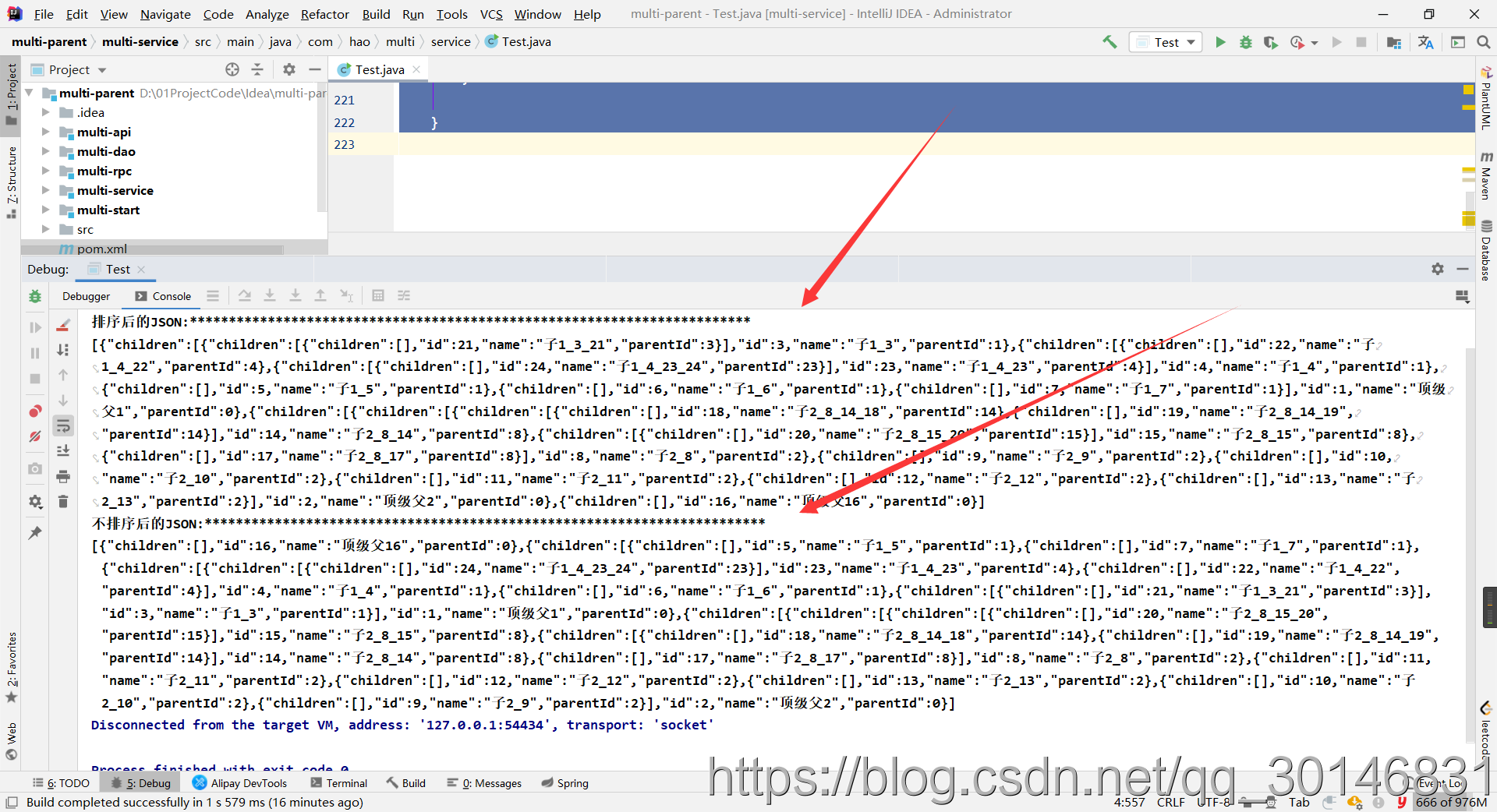The width and height of the screenshot is (1497, 812).
Task: Open the PlantUML side panel
Action: (1486, 98)
